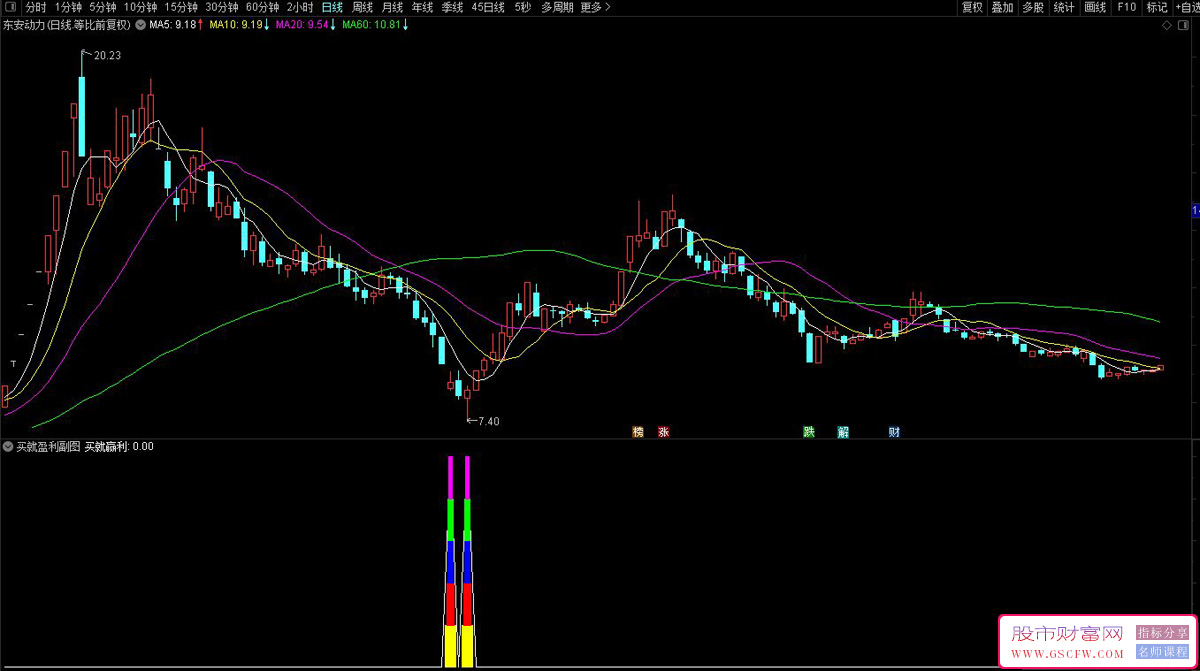The image size is (1200, 671).
Task: Click the 买就赢利: 0.00 value
Action: click(119, 446)
